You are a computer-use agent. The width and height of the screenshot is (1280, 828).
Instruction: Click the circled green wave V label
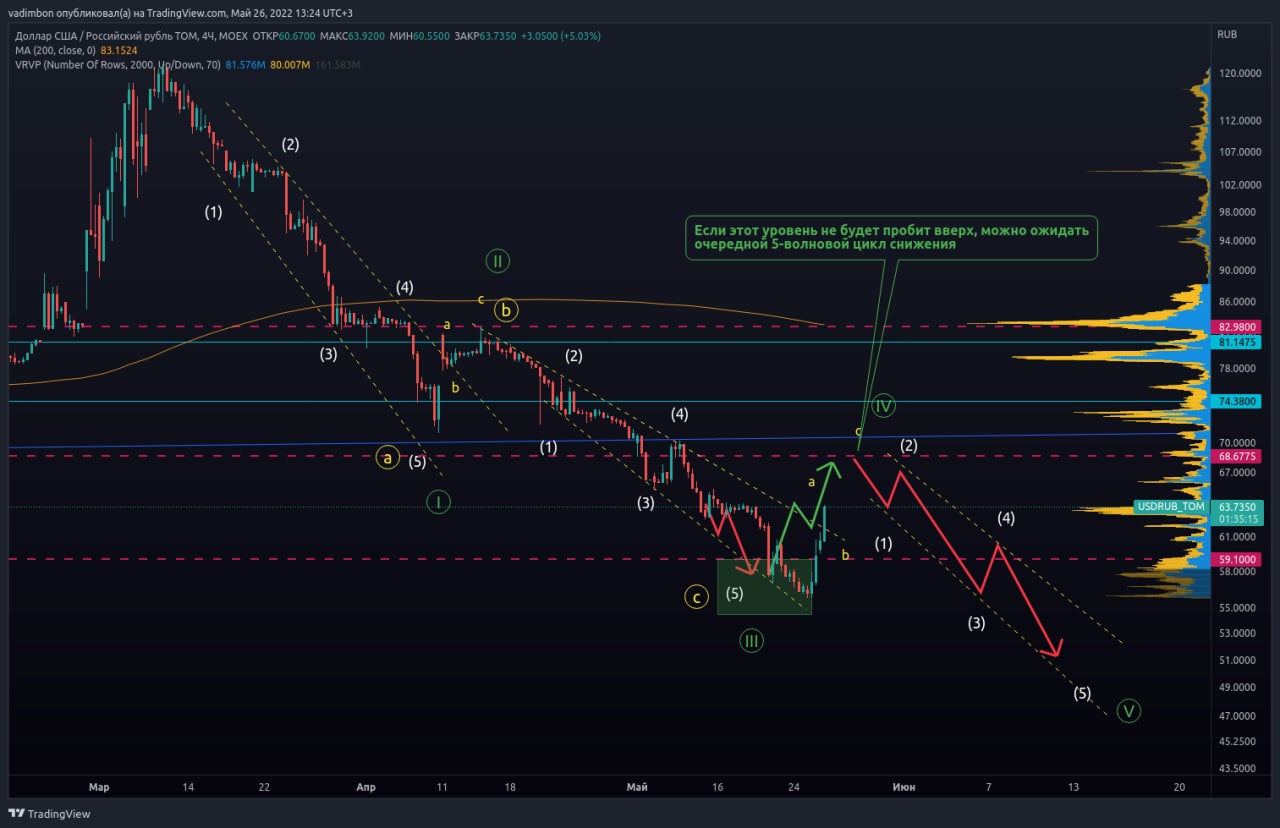tap(1129, 711)
